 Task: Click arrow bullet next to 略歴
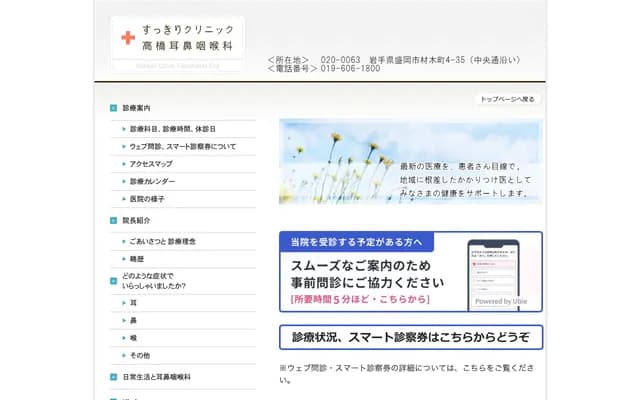point(123,258)
